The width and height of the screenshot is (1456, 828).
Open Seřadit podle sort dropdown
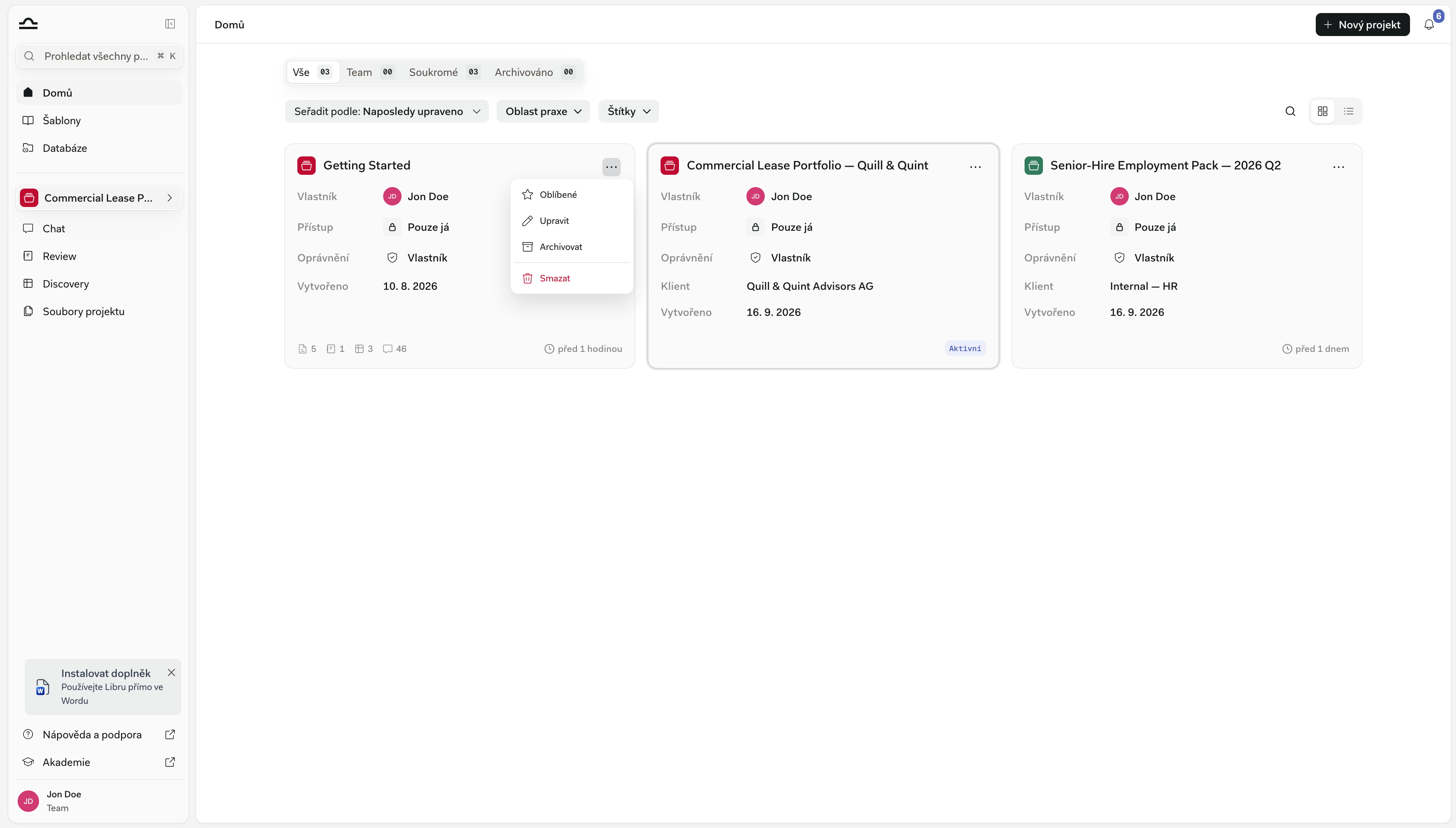[387, 112]
